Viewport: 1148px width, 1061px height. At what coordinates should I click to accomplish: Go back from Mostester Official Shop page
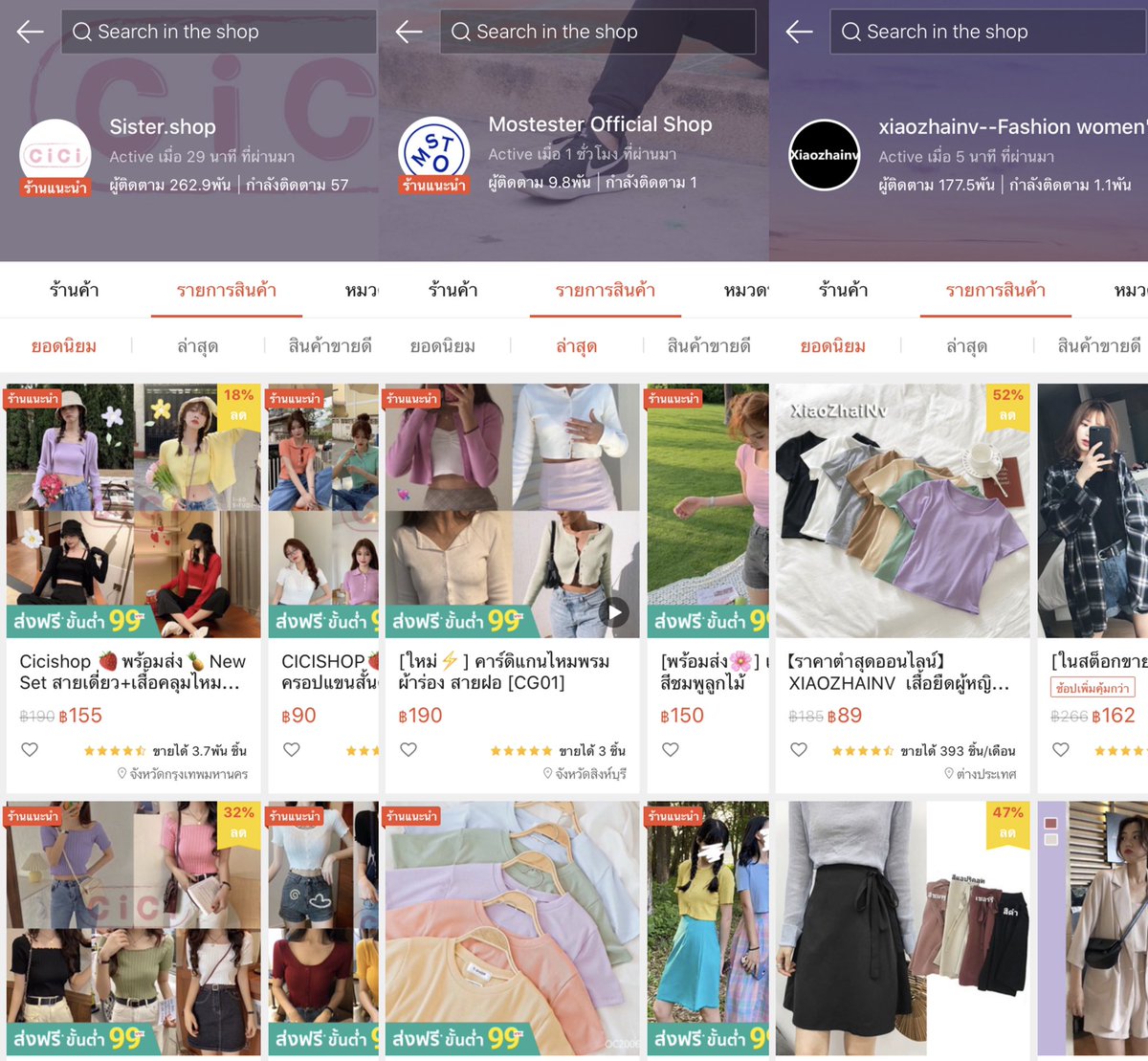pos(409,32)
